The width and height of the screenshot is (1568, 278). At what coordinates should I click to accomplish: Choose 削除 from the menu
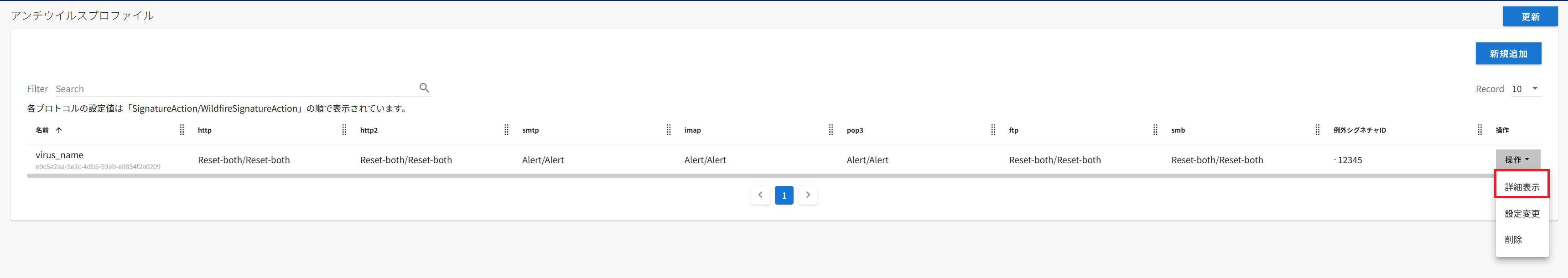click(x=1513, y=240)
